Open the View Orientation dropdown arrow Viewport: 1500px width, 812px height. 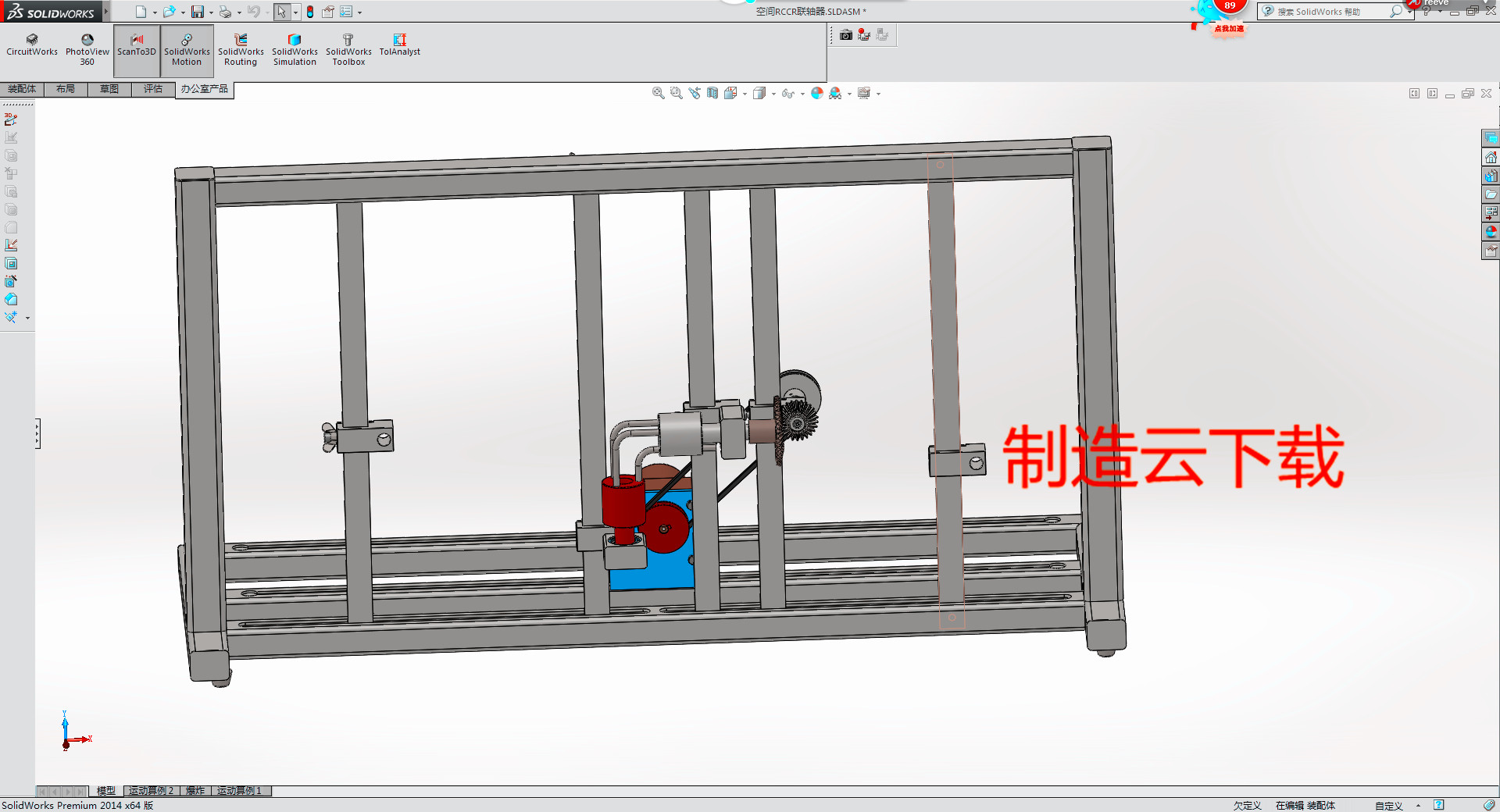pyautogui.click(x=745, y=93)
